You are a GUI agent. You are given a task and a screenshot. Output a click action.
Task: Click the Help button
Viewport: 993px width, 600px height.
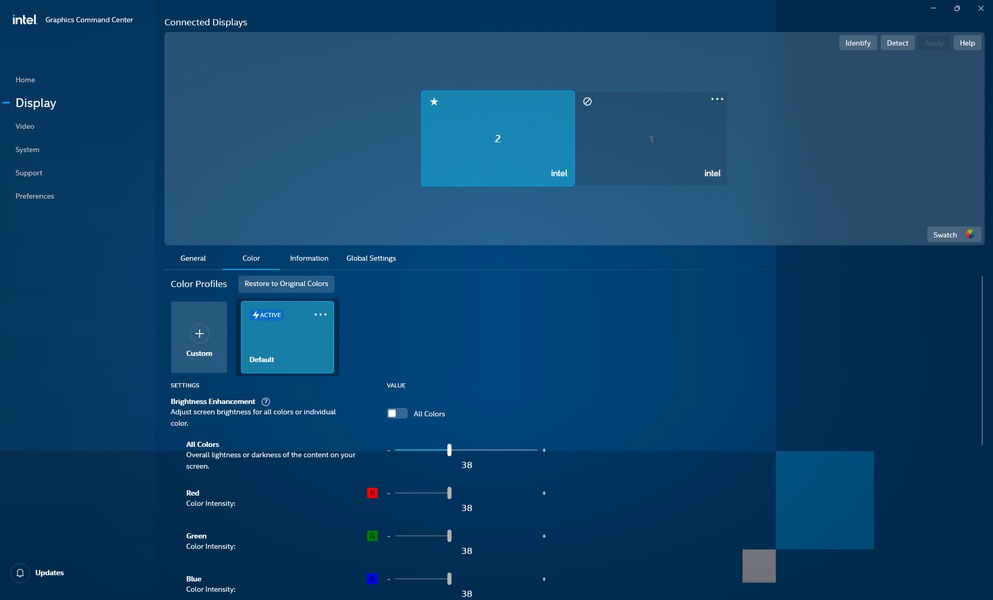click(967, 43)
